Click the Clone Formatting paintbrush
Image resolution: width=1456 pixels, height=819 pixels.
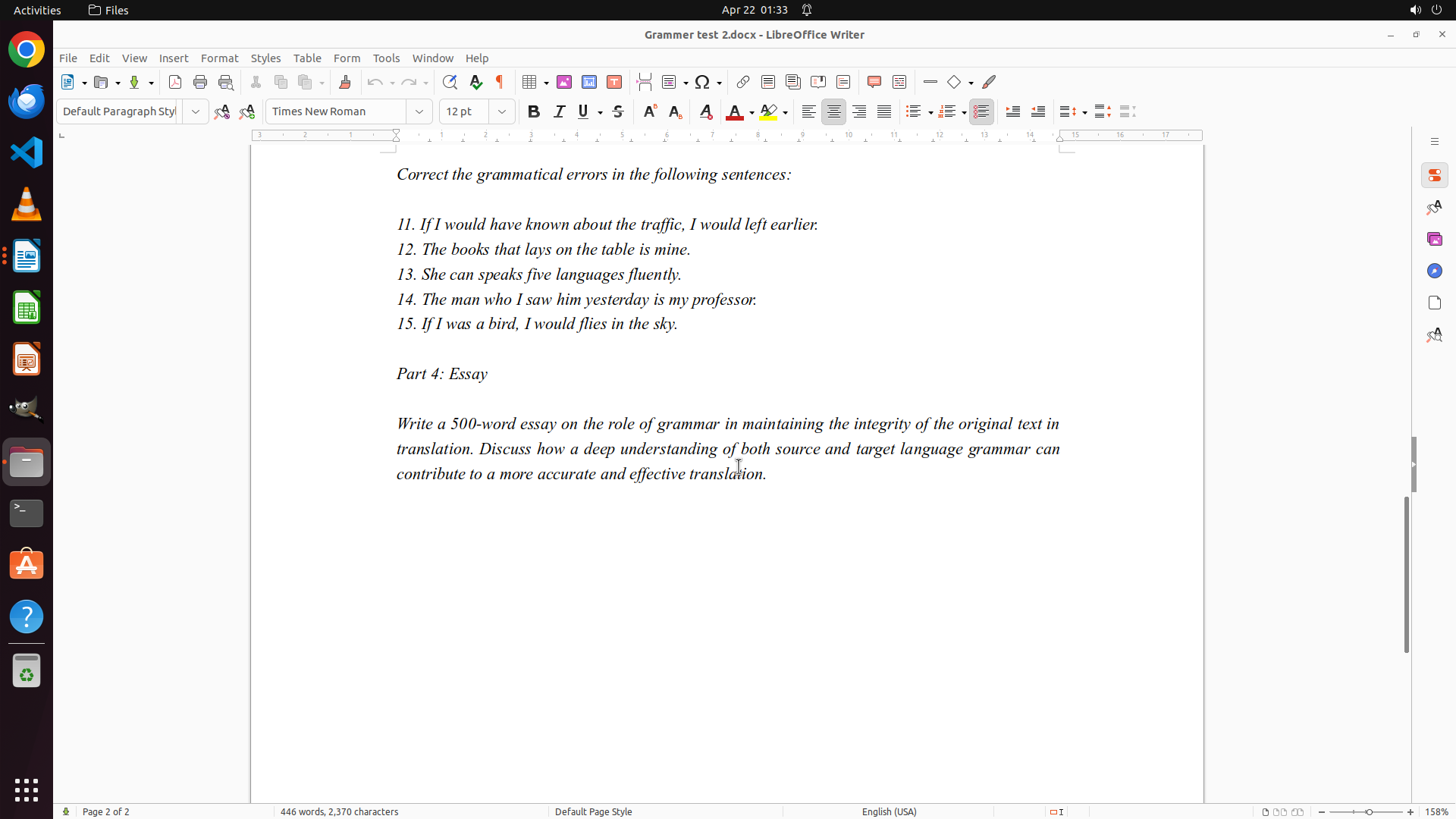tap(345, 82)
